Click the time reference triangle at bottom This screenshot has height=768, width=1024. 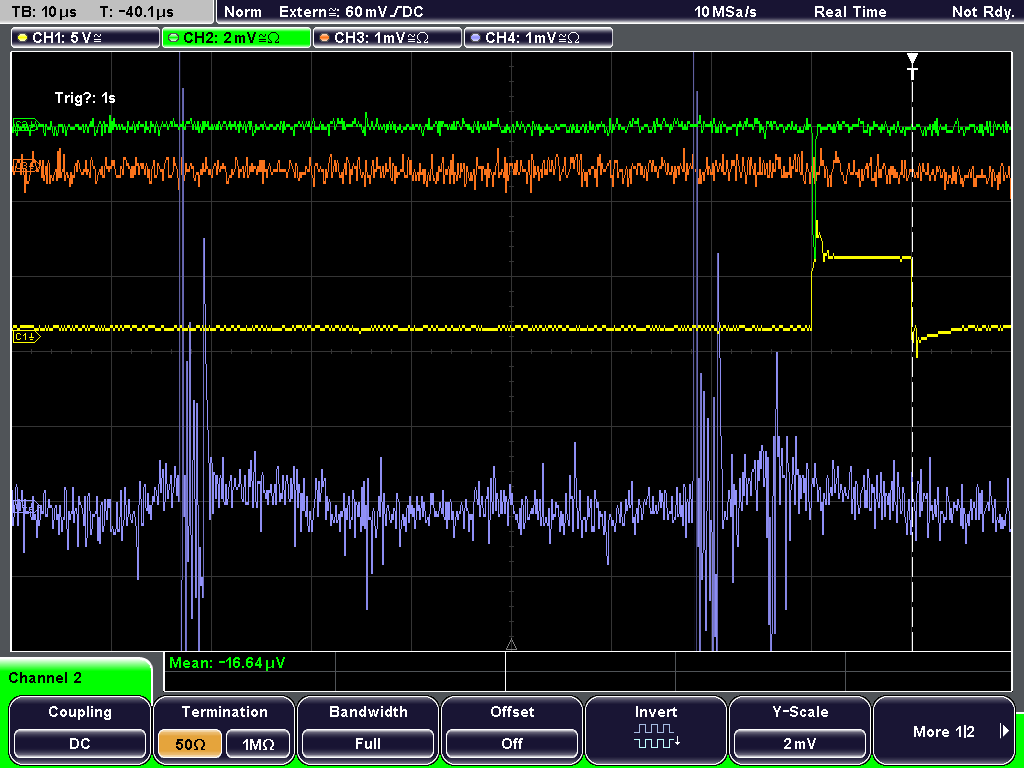pos(511,645)
